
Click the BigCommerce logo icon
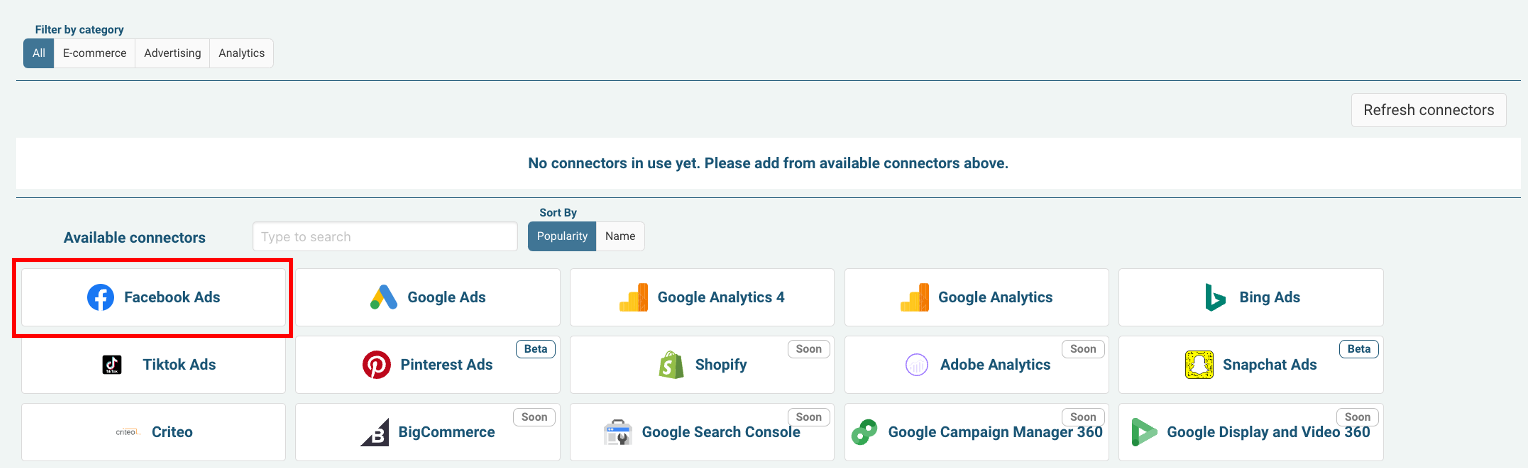375,433
